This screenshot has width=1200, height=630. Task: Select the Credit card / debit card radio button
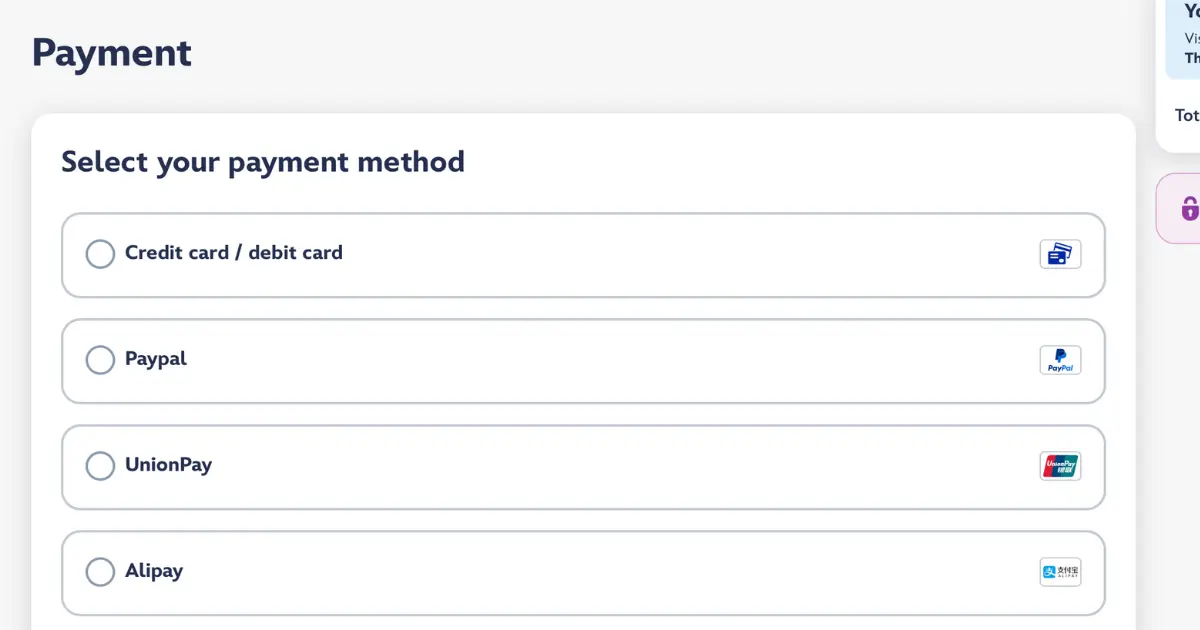pos(100,254)
